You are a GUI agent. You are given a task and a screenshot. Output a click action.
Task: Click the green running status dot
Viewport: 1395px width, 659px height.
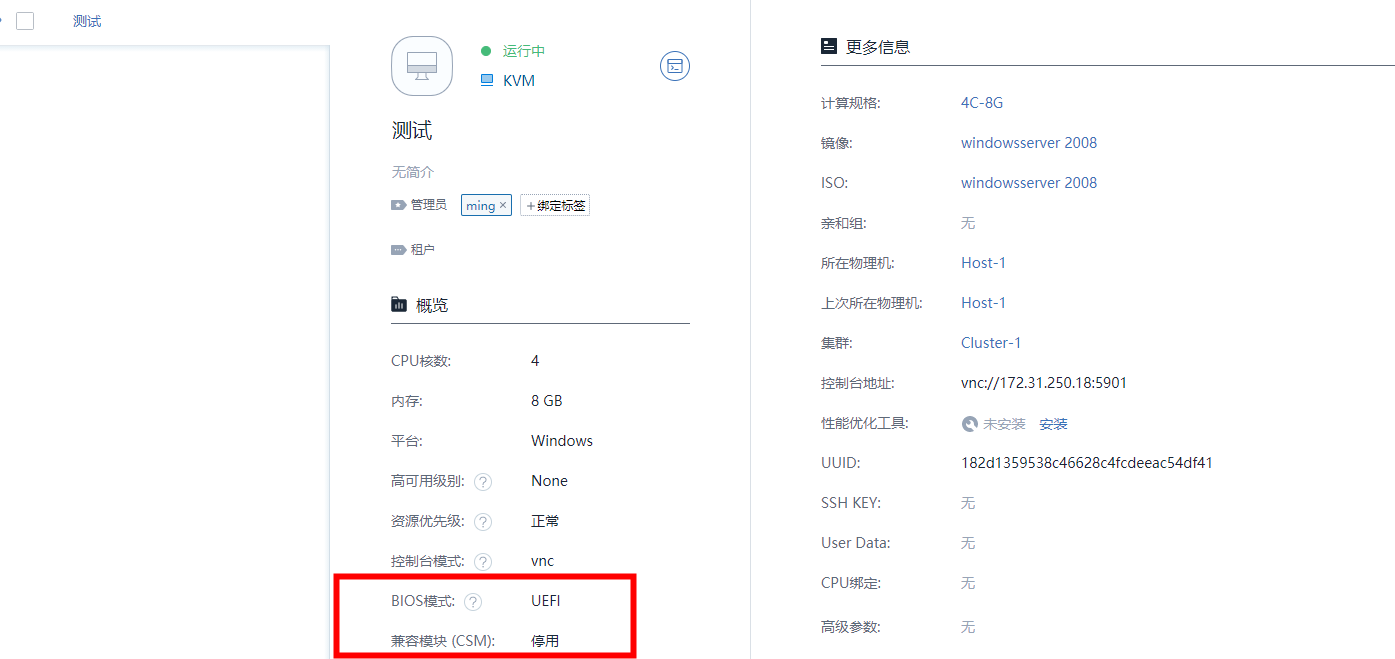[486, 51]
